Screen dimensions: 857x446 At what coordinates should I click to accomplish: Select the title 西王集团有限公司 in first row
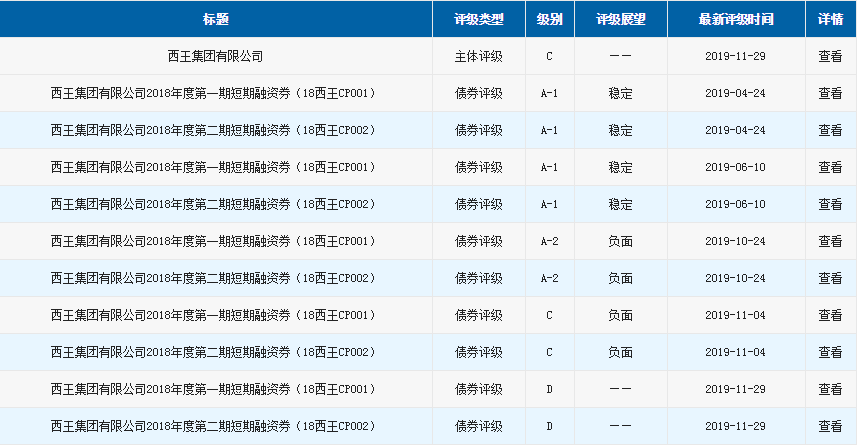215,56
